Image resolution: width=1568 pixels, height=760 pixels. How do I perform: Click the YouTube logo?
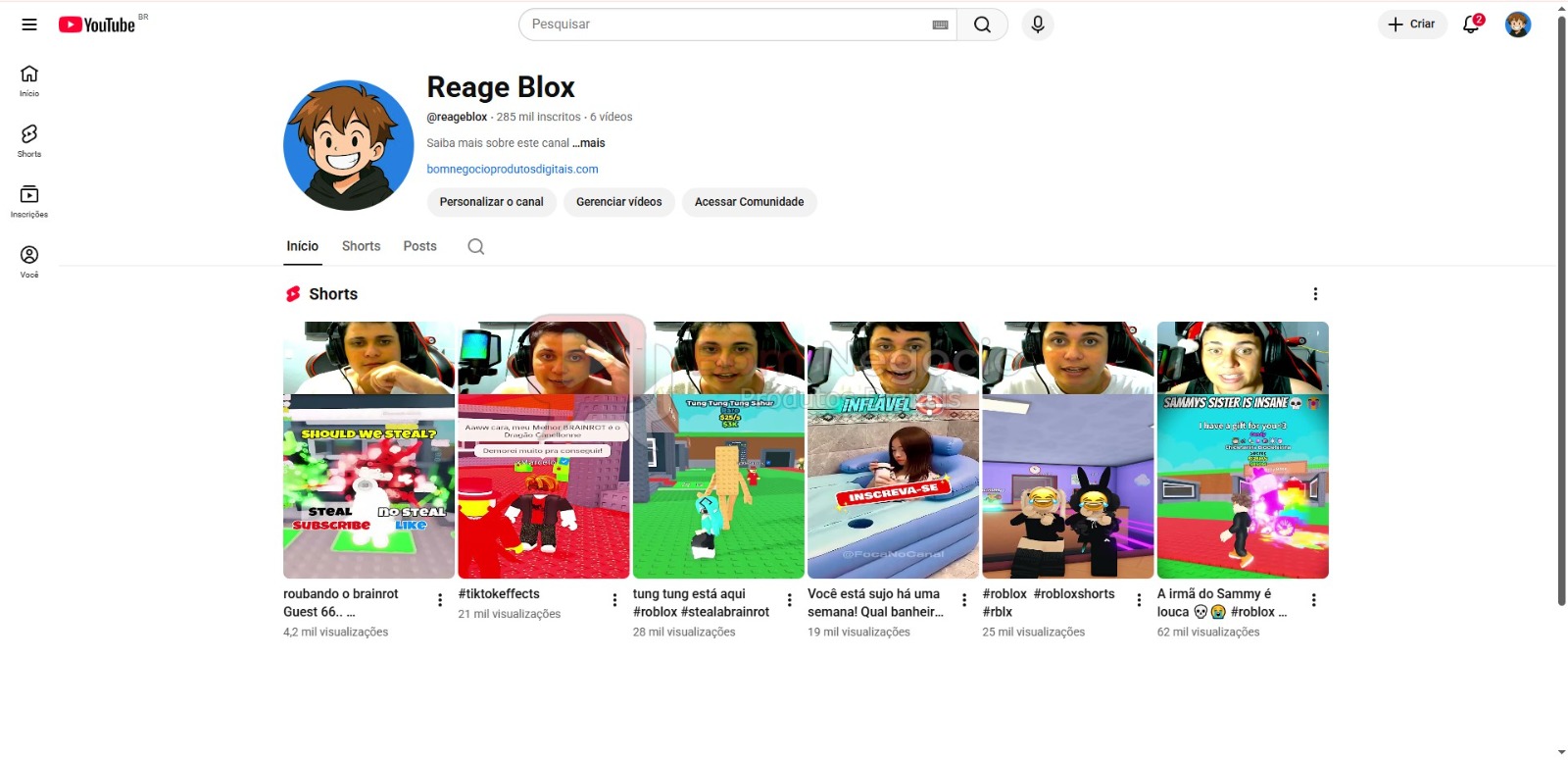tap(97, 25)
